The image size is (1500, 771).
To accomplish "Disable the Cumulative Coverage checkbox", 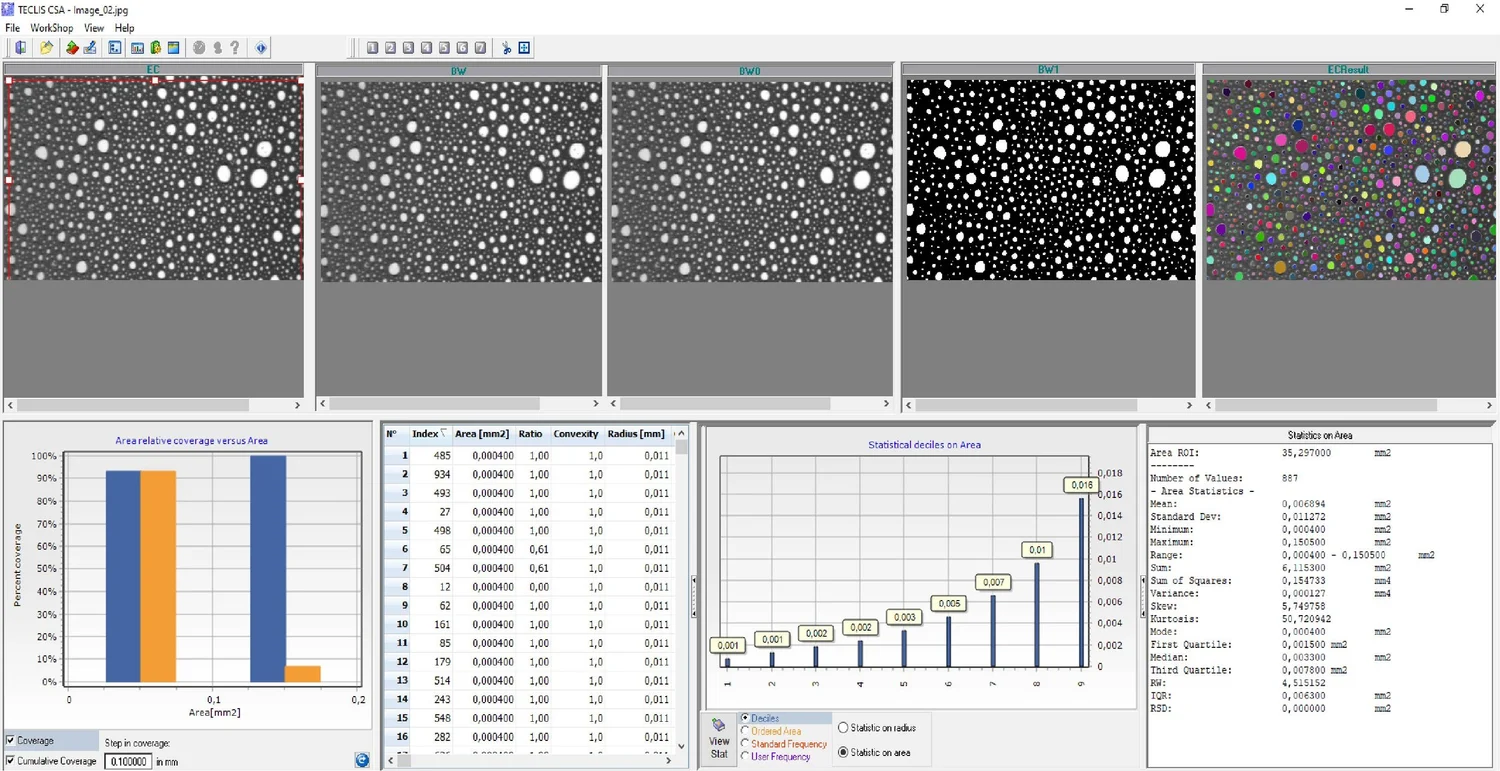I will (x=10, y=761).
